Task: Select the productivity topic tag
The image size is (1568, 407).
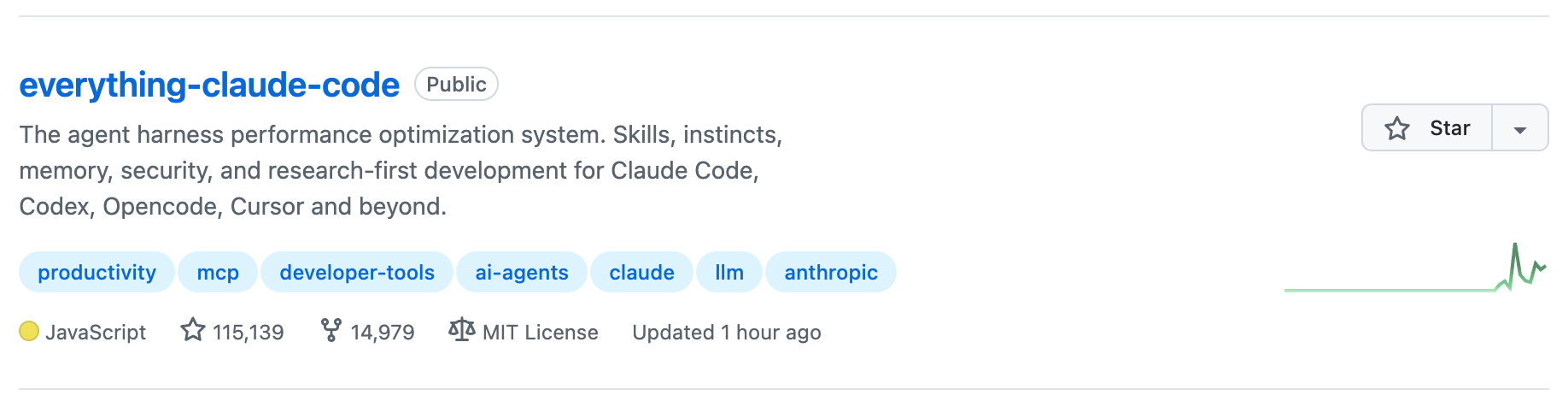Action: [x=97, y=273]
